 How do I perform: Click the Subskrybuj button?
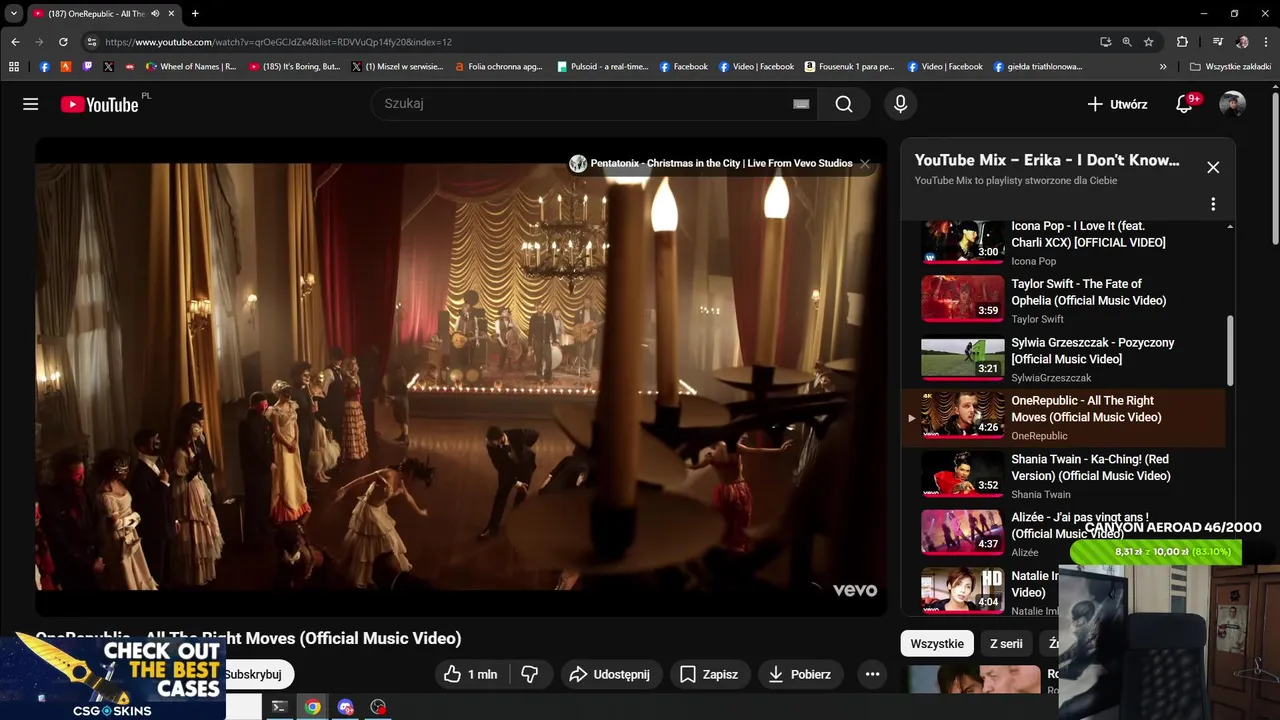pos(254,674)
